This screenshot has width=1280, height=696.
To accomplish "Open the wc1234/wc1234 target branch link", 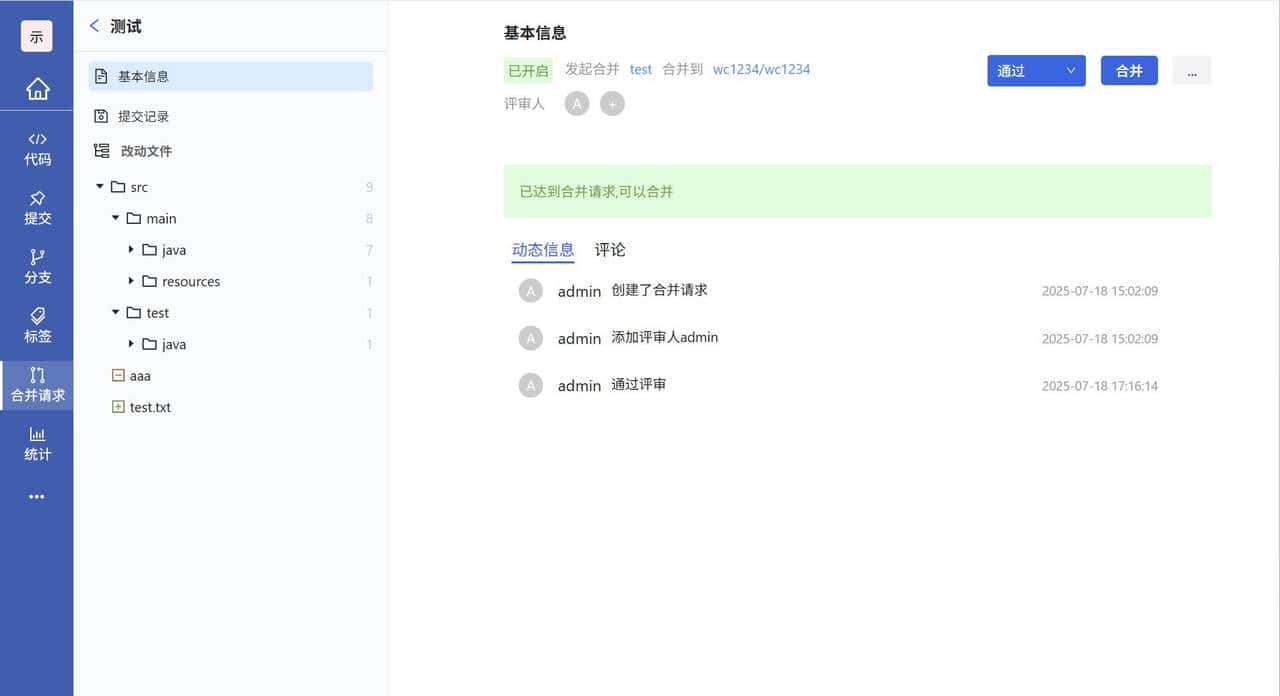I will pos(761,70).
